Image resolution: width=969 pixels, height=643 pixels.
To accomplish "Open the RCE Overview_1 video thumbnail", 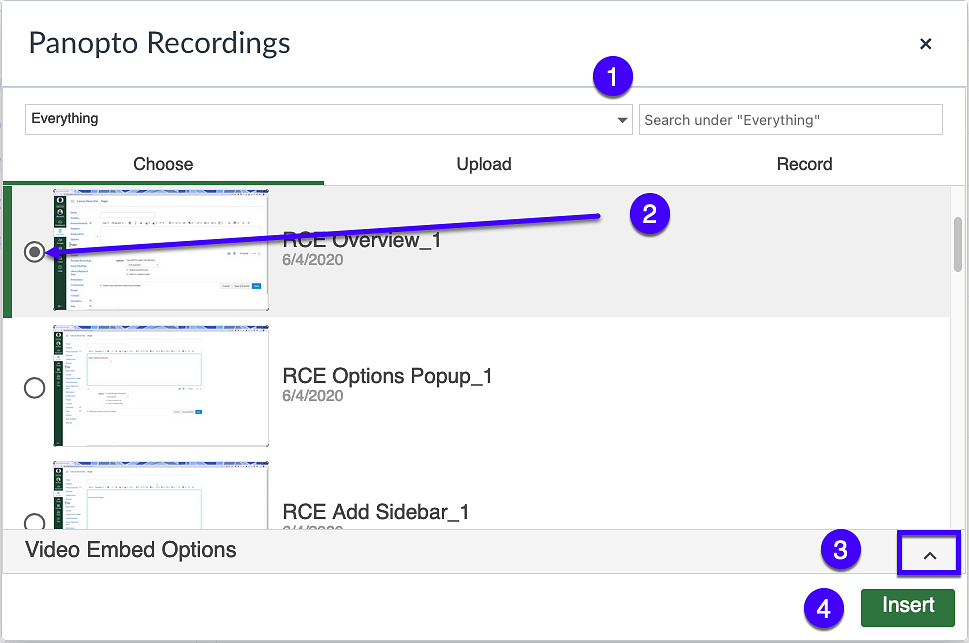I will tap(161, 250).
